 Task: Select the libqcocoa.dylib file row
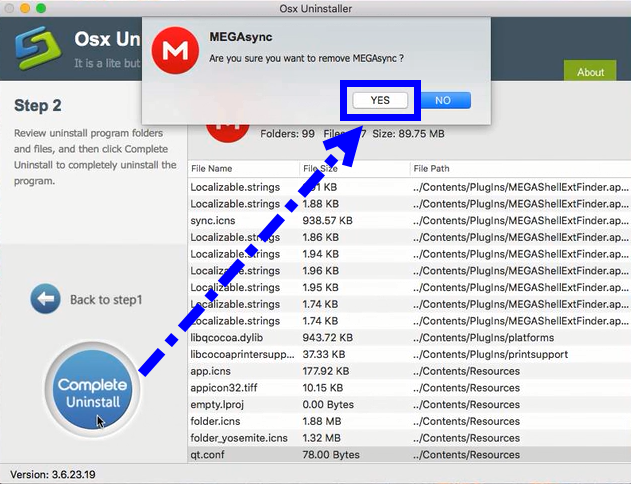pos(226,337)
